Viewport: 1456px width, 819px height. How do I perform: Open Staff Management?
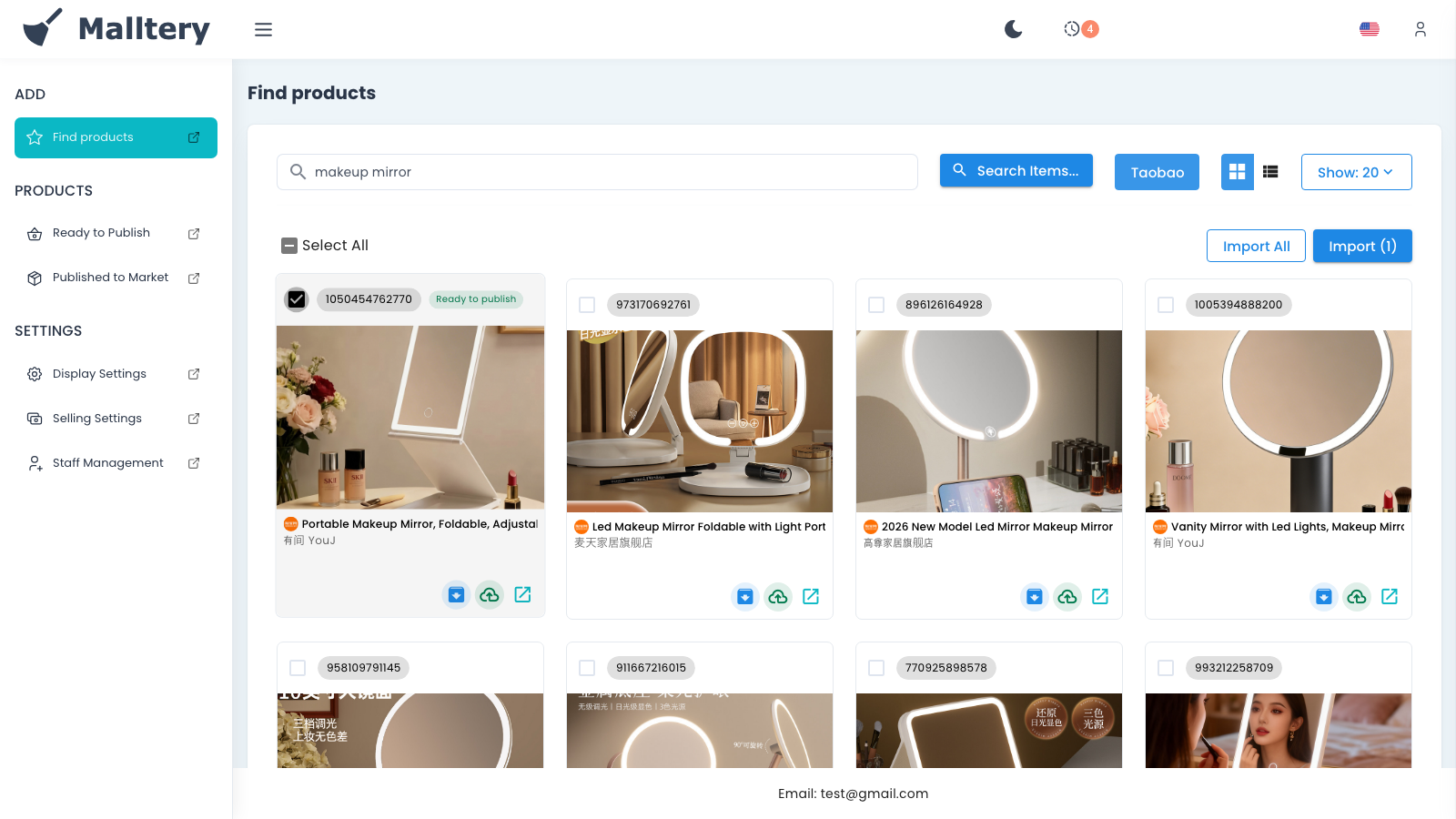pyautogui.click(x=107, y=463)
